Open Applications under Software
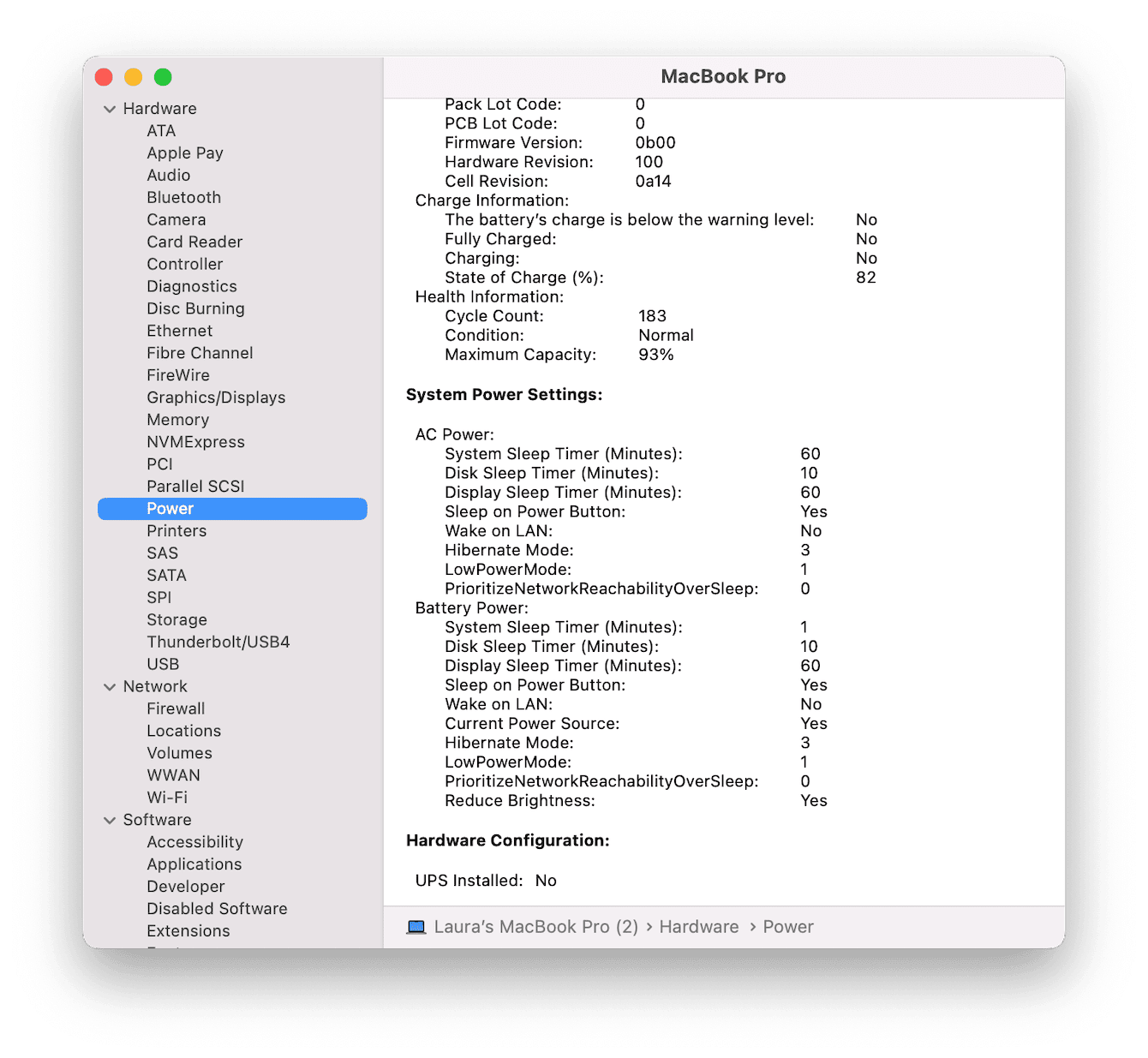The image size is (1148, 1058). [194, 864]
